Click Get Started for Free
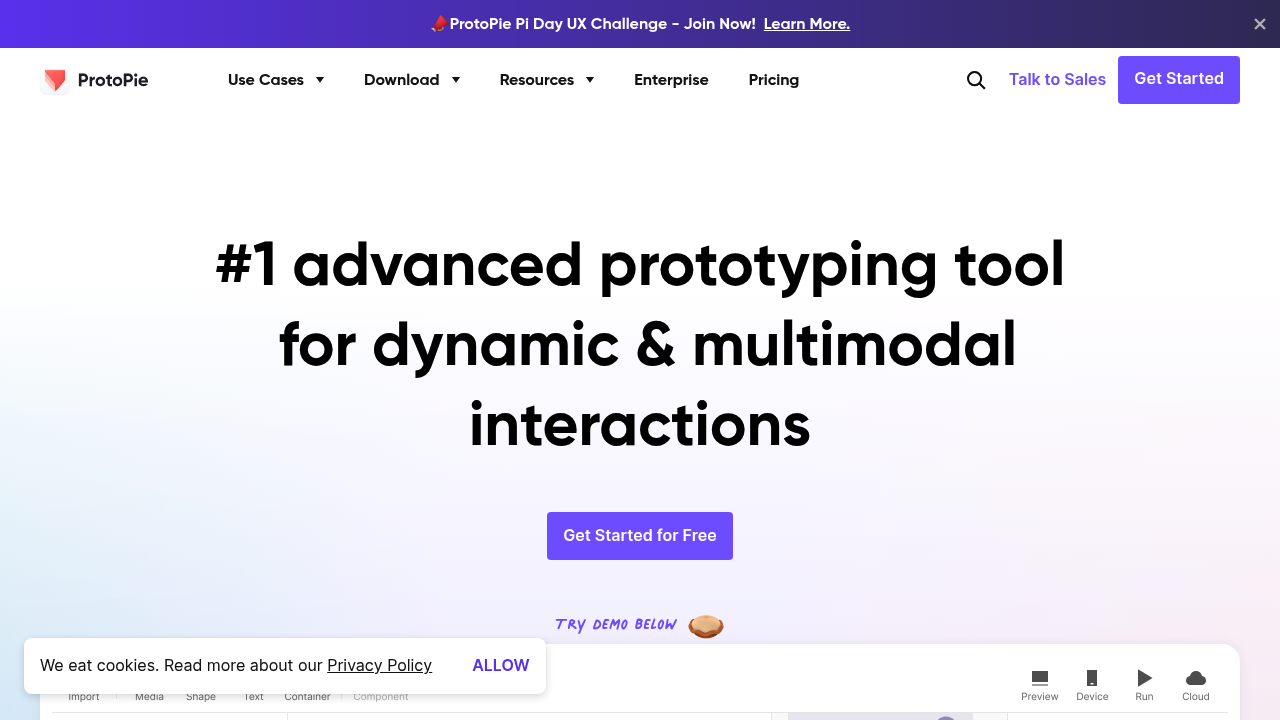 (x=639, y=536)
